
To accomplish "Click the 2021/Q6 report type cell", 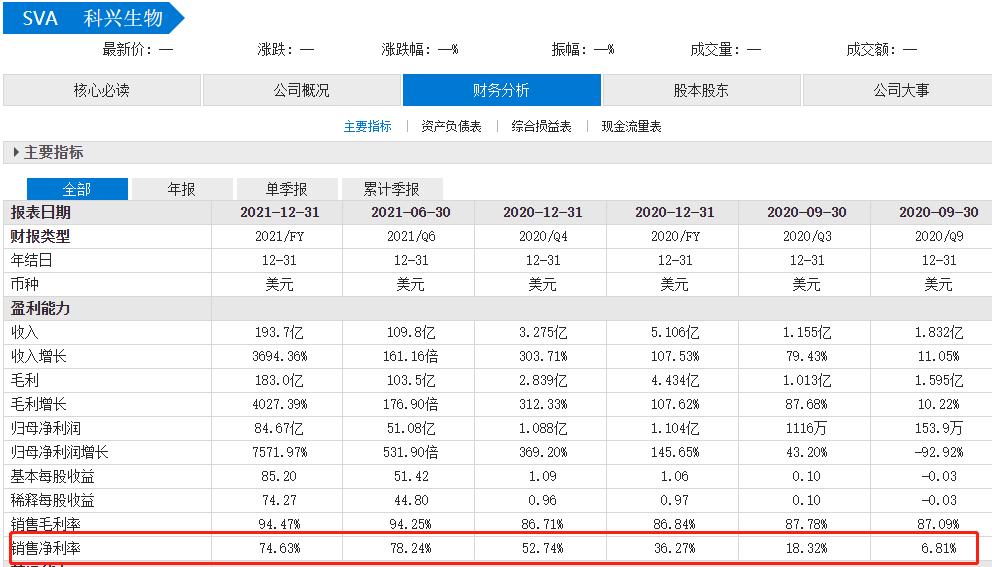I will click(x=411, y=237).
